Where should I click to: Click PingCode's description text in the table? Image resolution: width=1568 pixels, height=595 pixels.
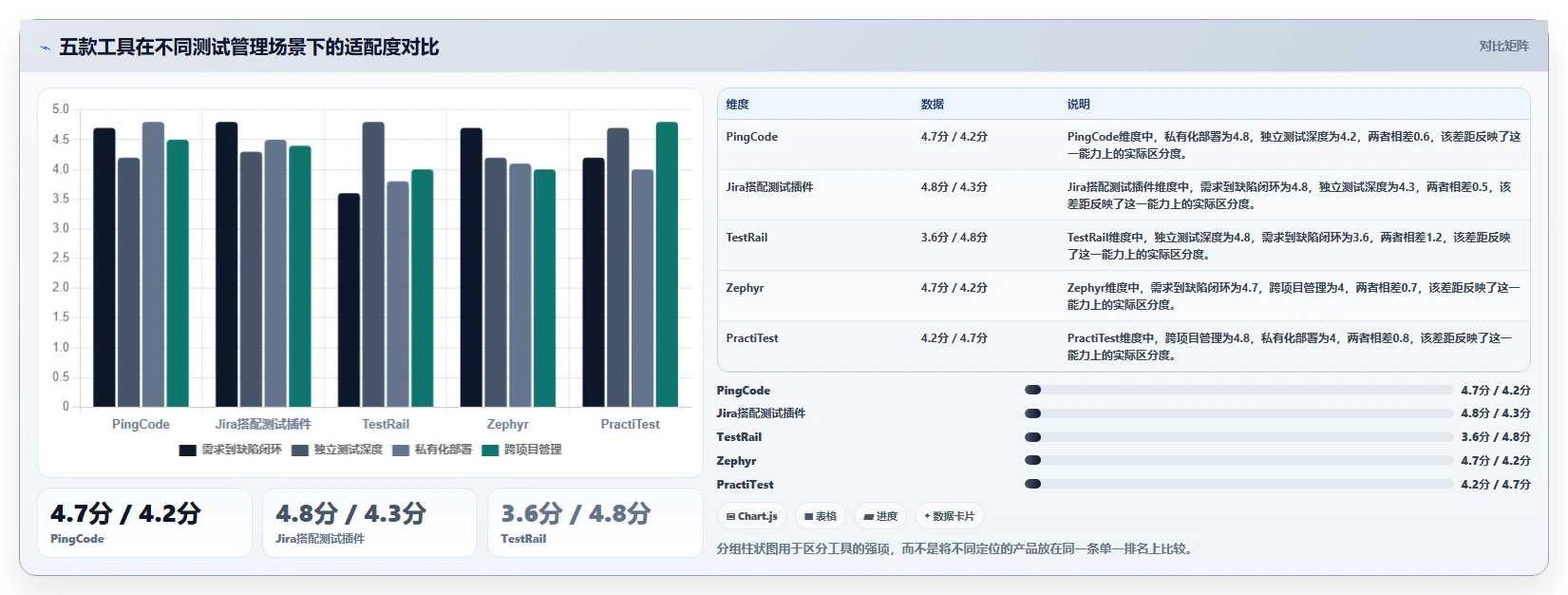[x=1294, y=145]
